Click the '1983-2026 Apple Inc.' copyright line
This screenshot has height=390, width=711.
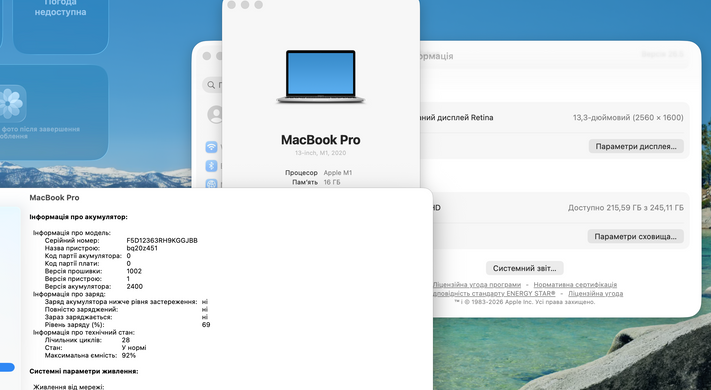point(525,302)
